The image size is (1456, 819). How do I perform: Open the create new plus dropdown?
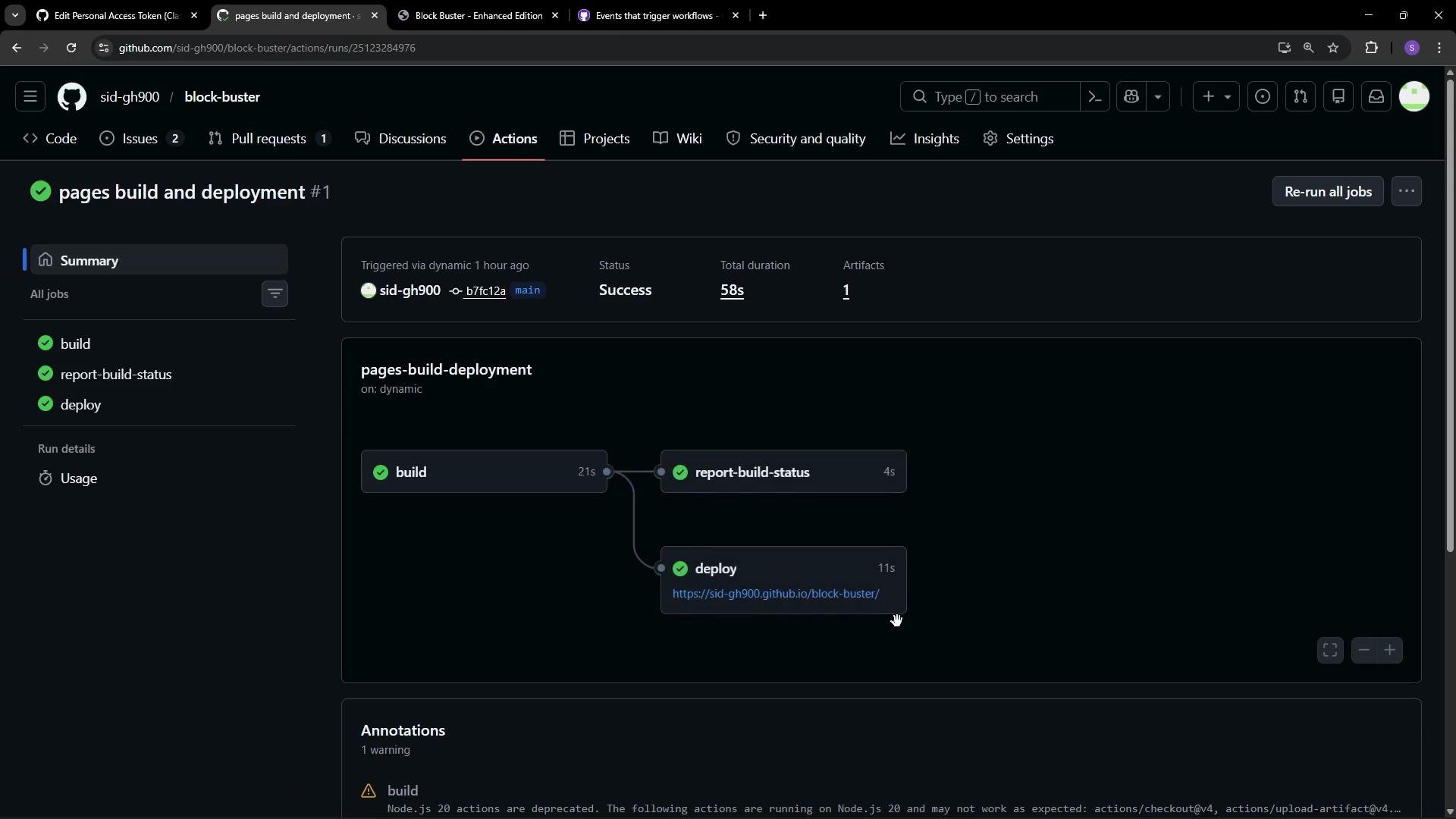point(1216,97)
